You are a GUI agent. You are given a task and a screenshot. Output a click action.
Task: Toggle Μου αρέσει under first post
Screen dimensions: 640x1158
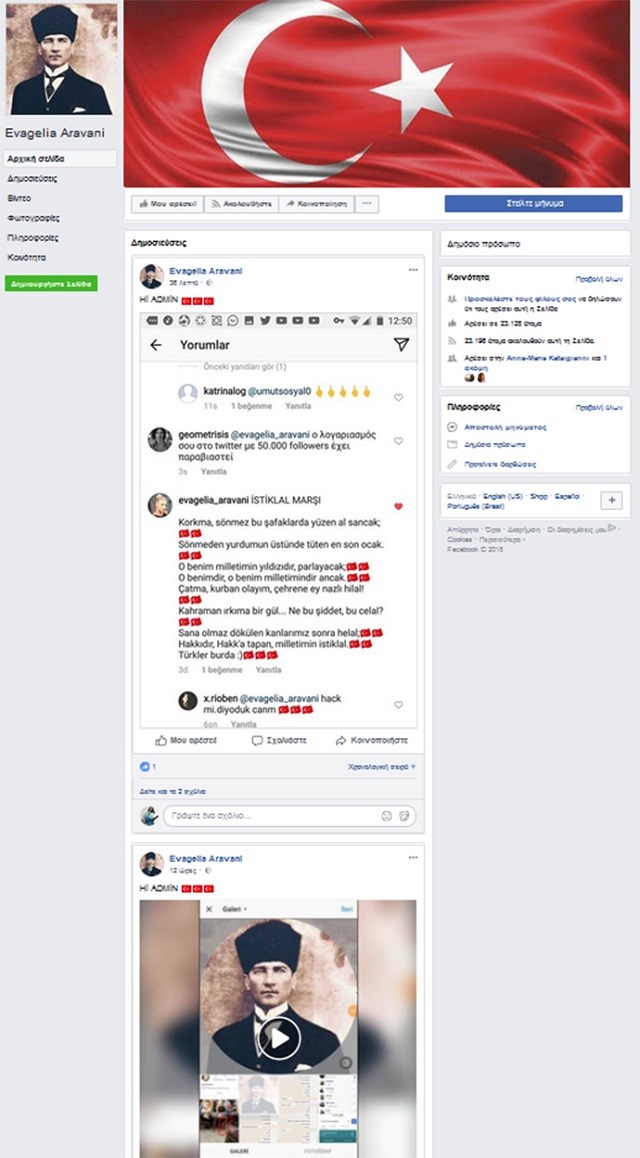pos(186,740)
